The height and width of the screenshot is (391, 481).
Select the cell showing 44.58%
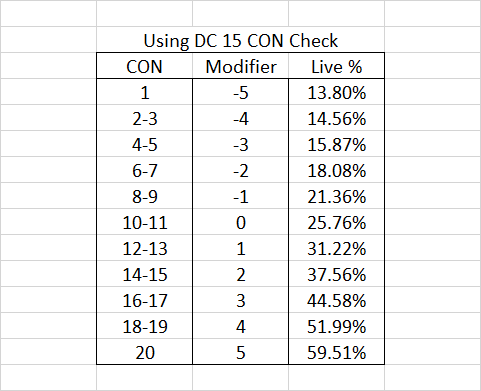(x=336, y=300)
